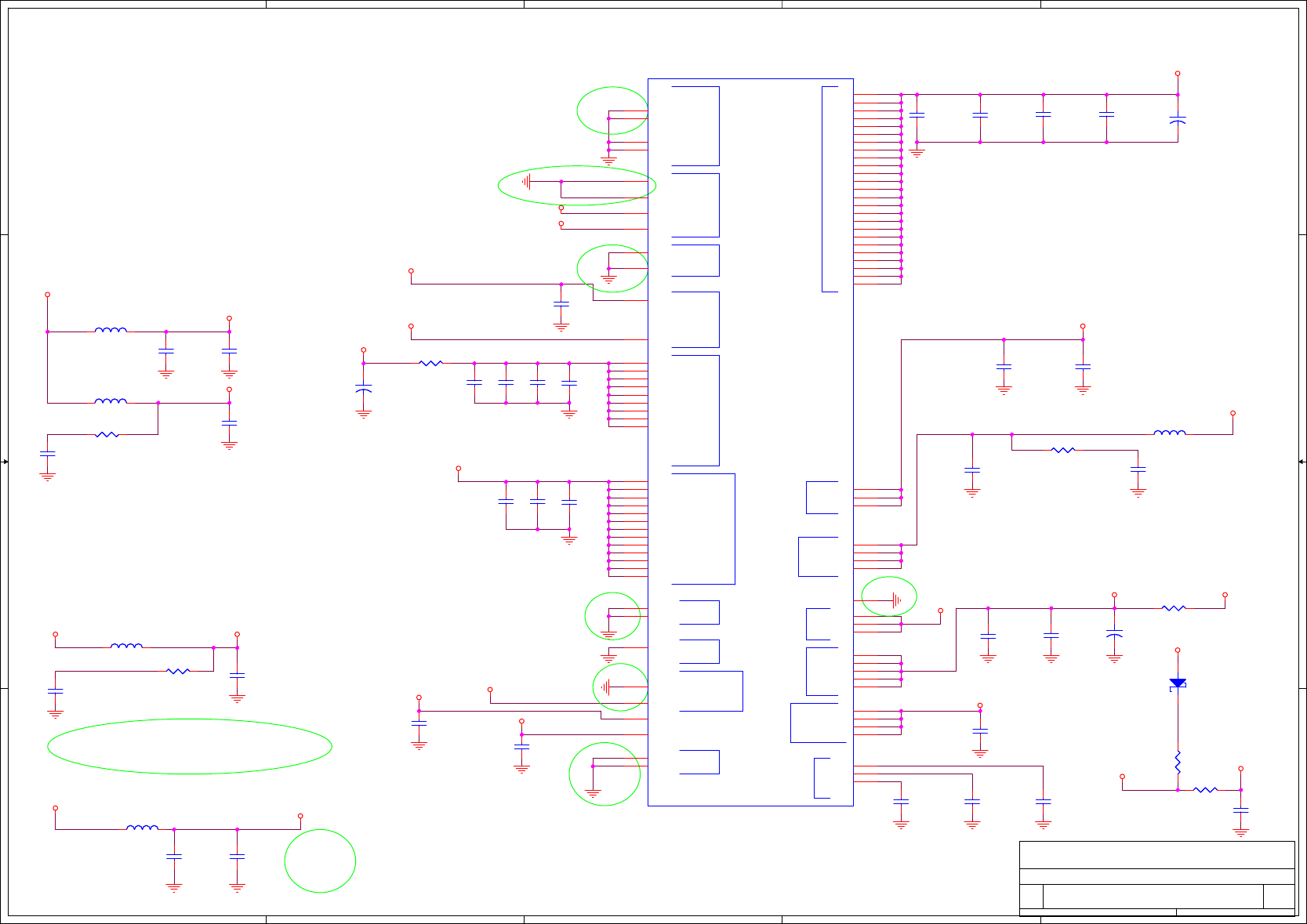
Task: Click the inductor nearest the bottom-left corner
Action: pyautogui.click(x=142, y=828)
